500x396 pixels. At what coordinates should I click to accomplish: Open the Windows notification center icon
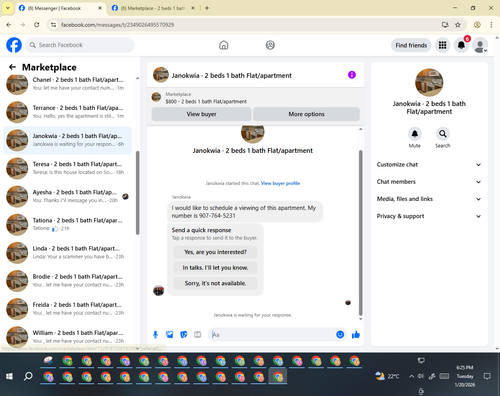(487, 376)
